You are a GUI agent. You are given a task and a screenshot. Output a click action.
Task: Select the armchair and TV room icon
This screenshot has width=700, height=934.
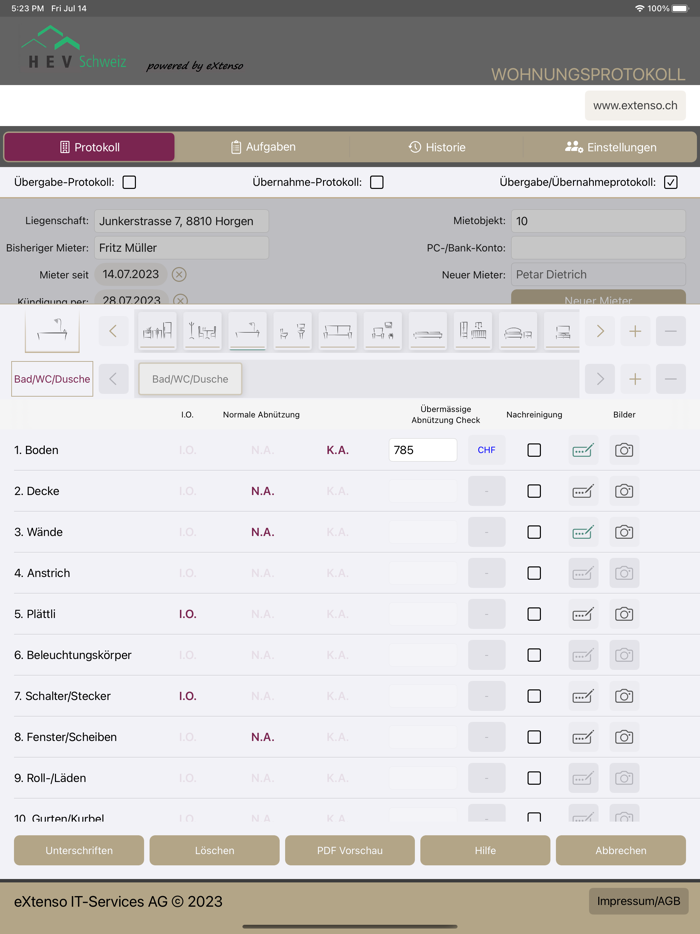(x=382, y=331)
